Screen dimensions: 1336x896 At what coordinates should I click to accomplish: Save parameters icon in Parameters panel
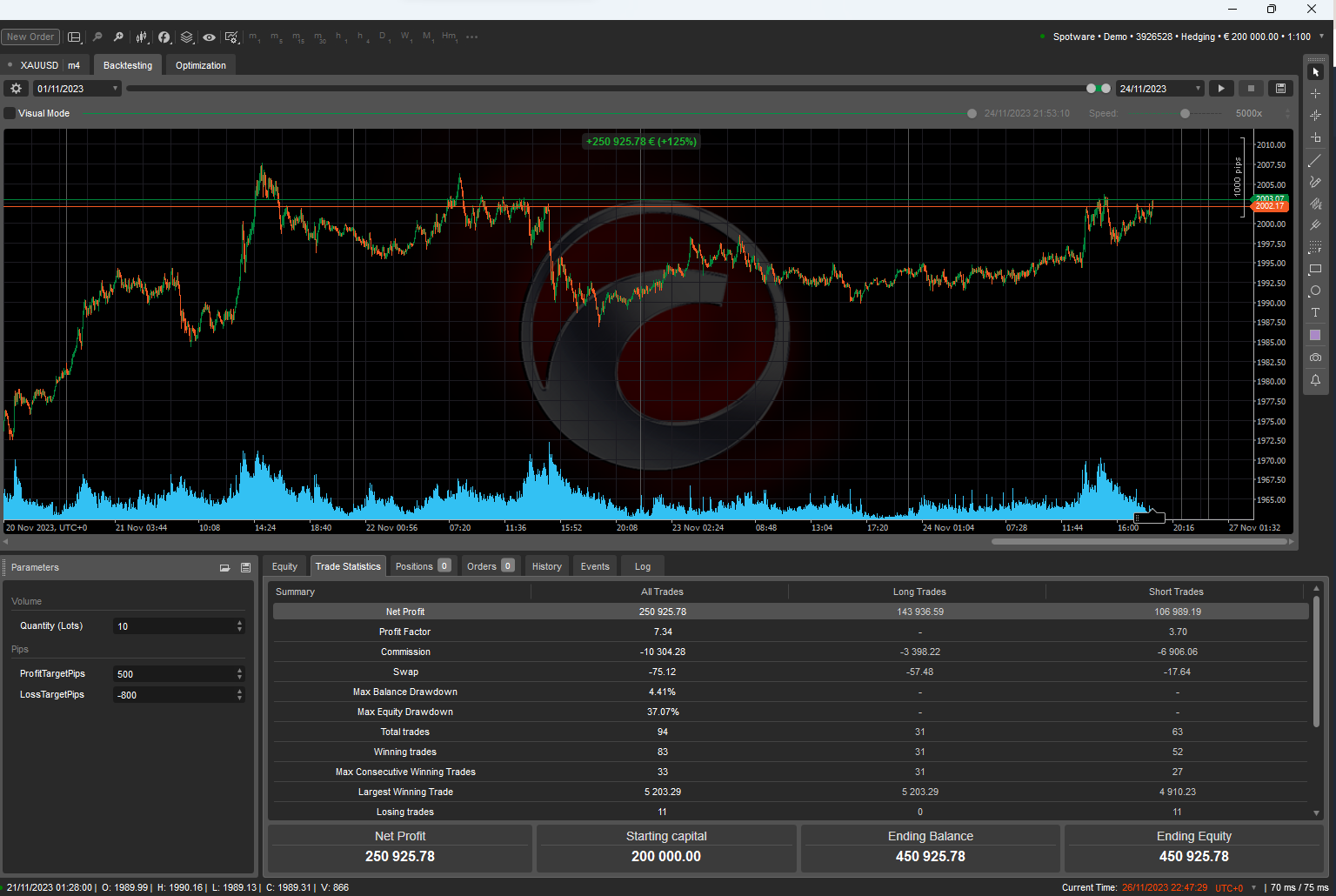click(x=245, y=567)
